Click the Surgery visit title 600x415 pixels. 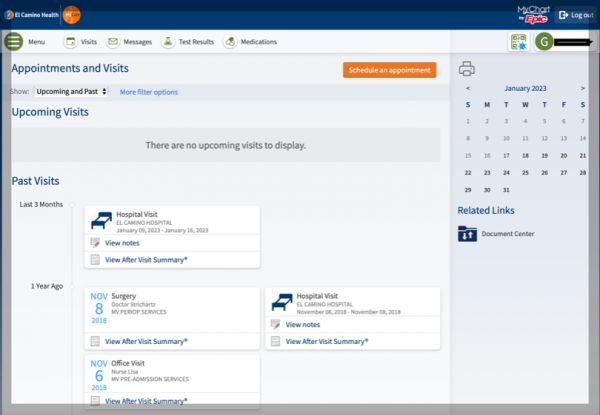pyautogui.click(x=123, y=296)
